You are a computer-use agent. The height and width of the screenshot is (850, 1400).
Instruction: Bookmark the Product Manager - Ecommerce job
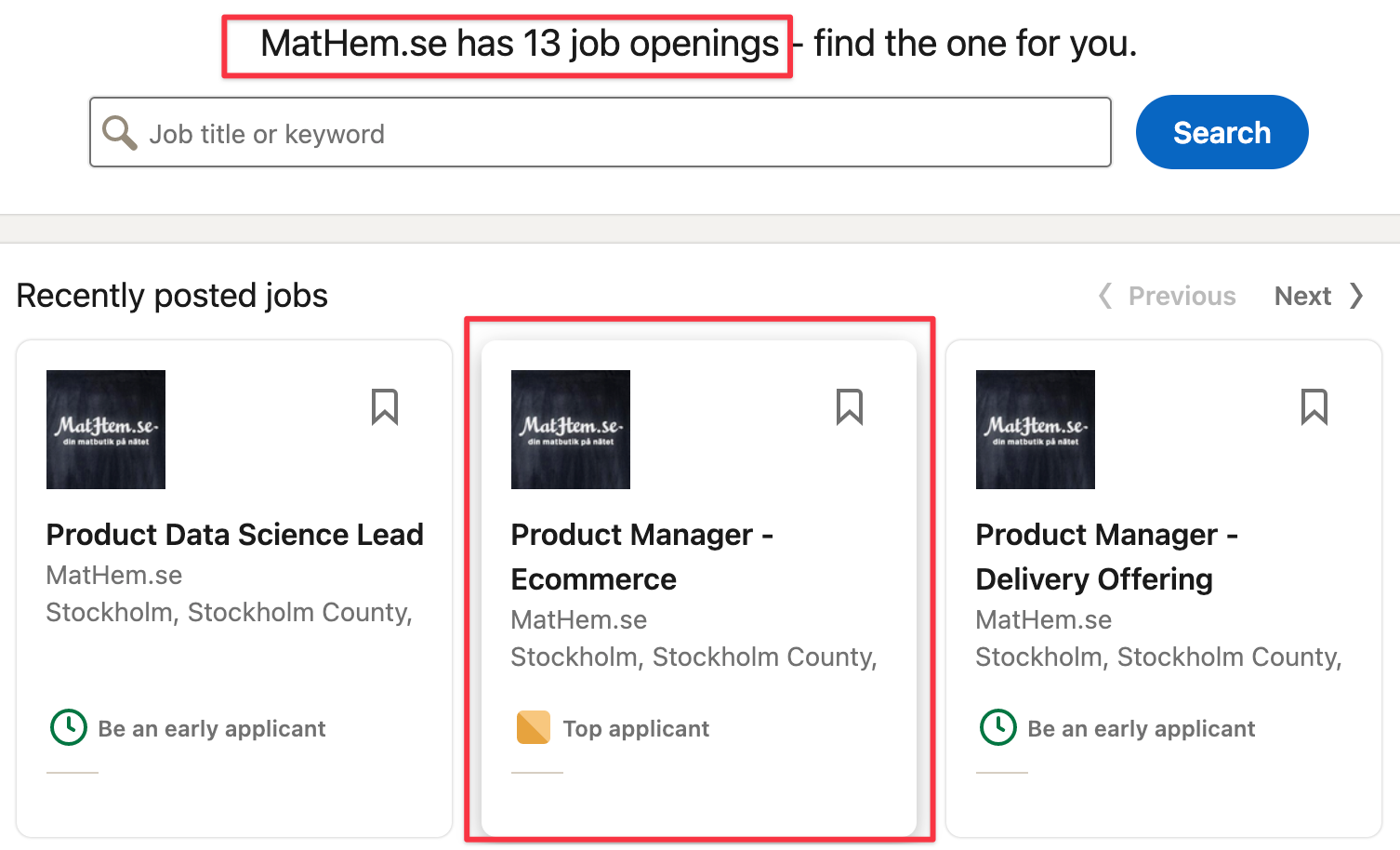pos(850,407)
